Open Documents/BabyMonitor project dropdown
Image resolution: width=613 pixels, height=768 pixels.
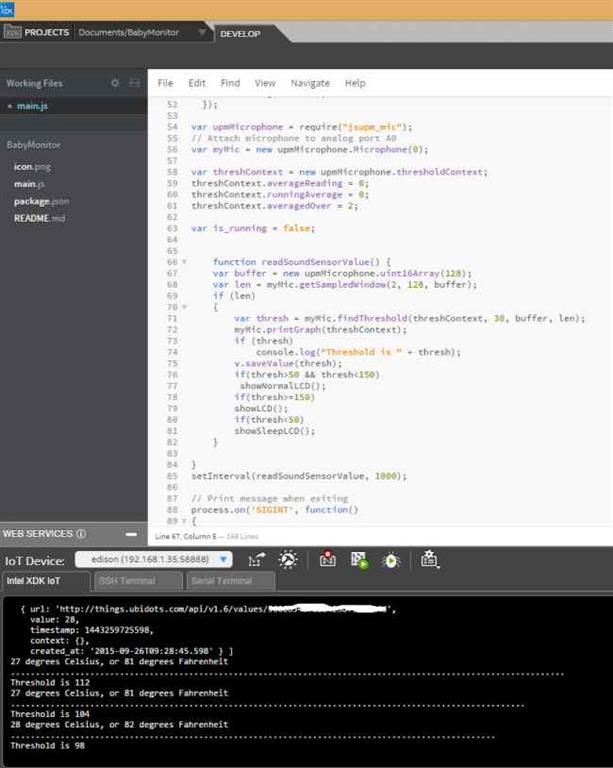(202, 32)
